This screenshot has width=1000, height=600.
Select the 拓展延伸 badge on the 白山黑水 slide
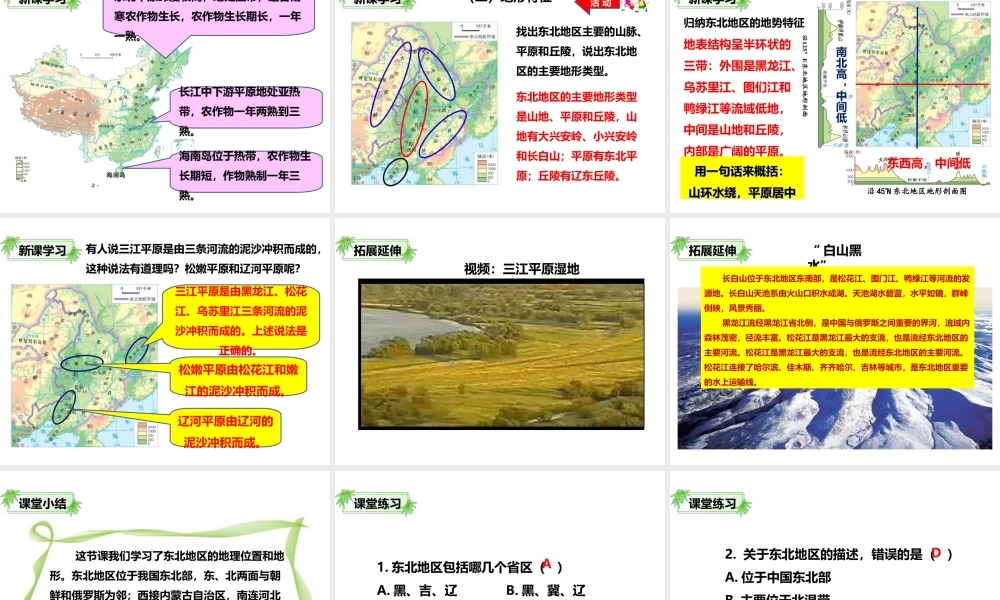pyautogui.click(x=712, y=250)
